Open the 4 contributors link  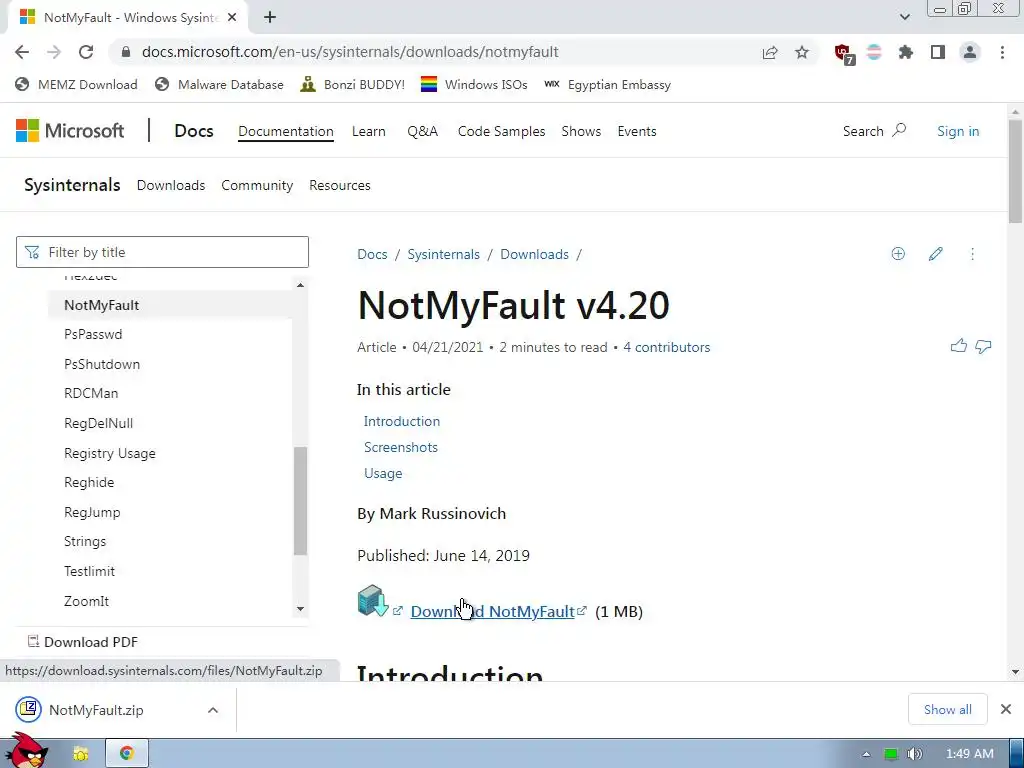pos(666,347)
